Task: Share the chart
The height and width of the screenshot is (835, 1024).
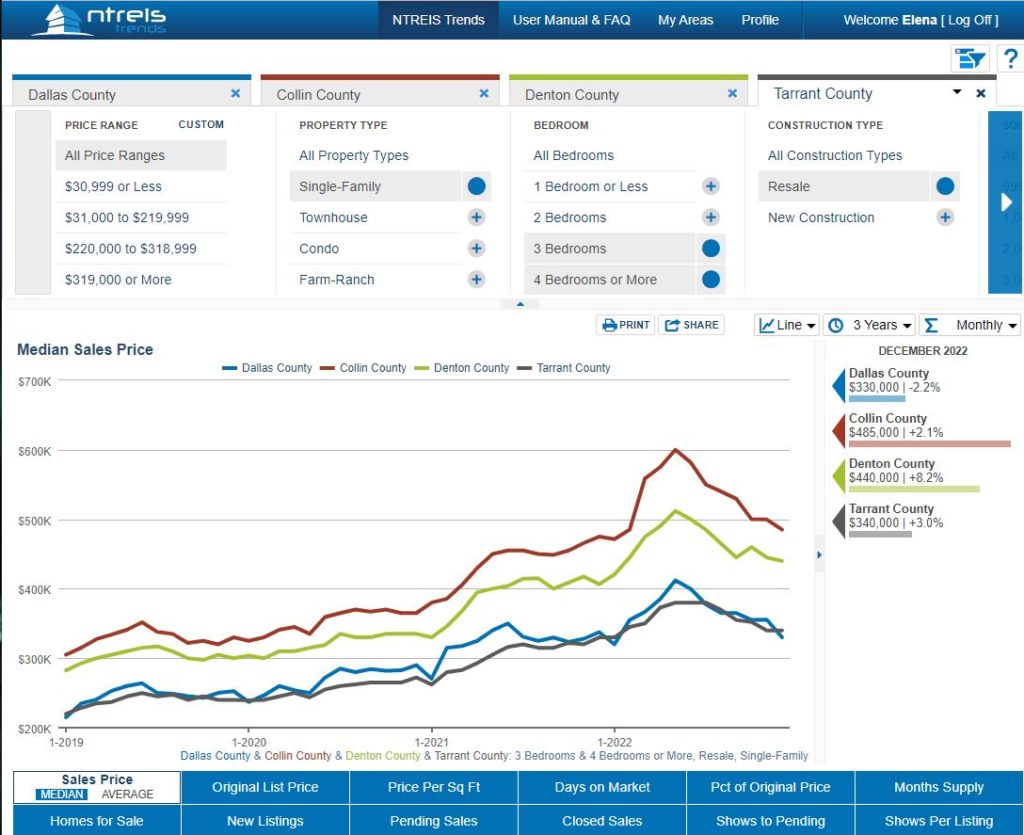Action: [x=692, y=324]
